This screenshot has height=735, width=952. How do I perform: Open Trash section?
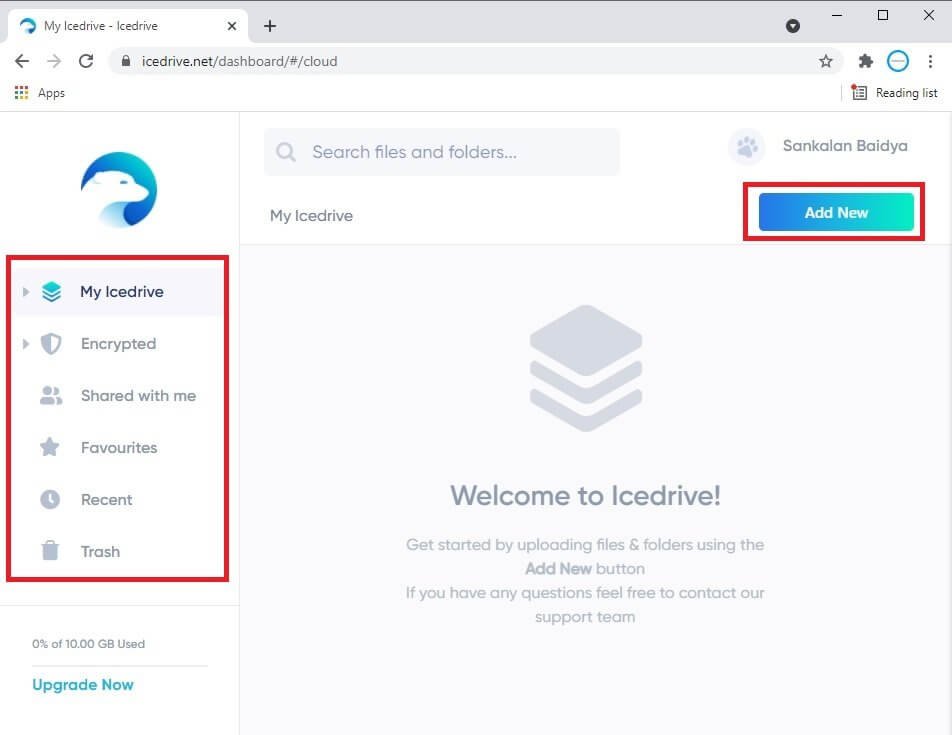point(118,551)
